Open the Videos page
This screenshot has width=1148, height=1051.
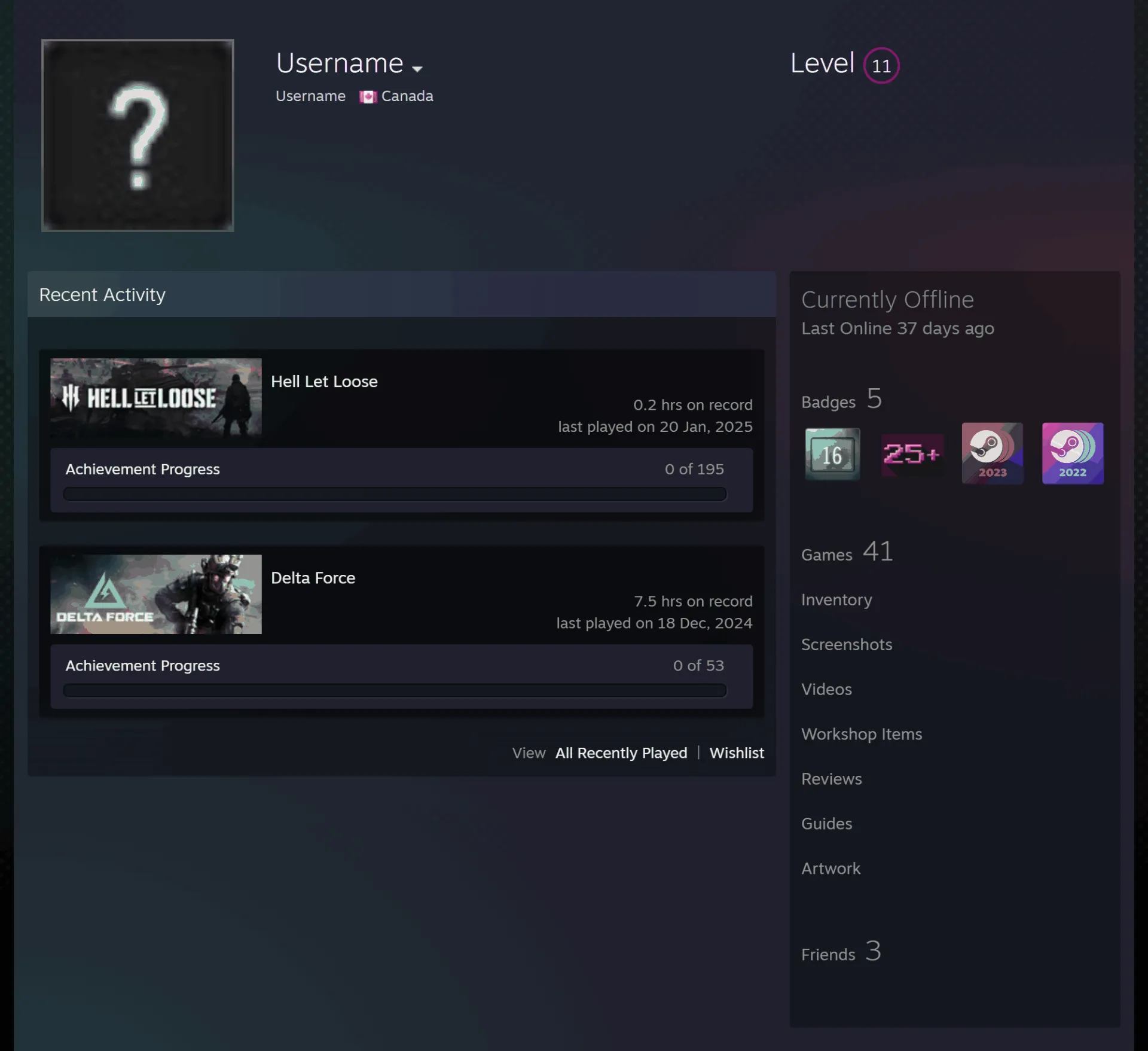826,689
